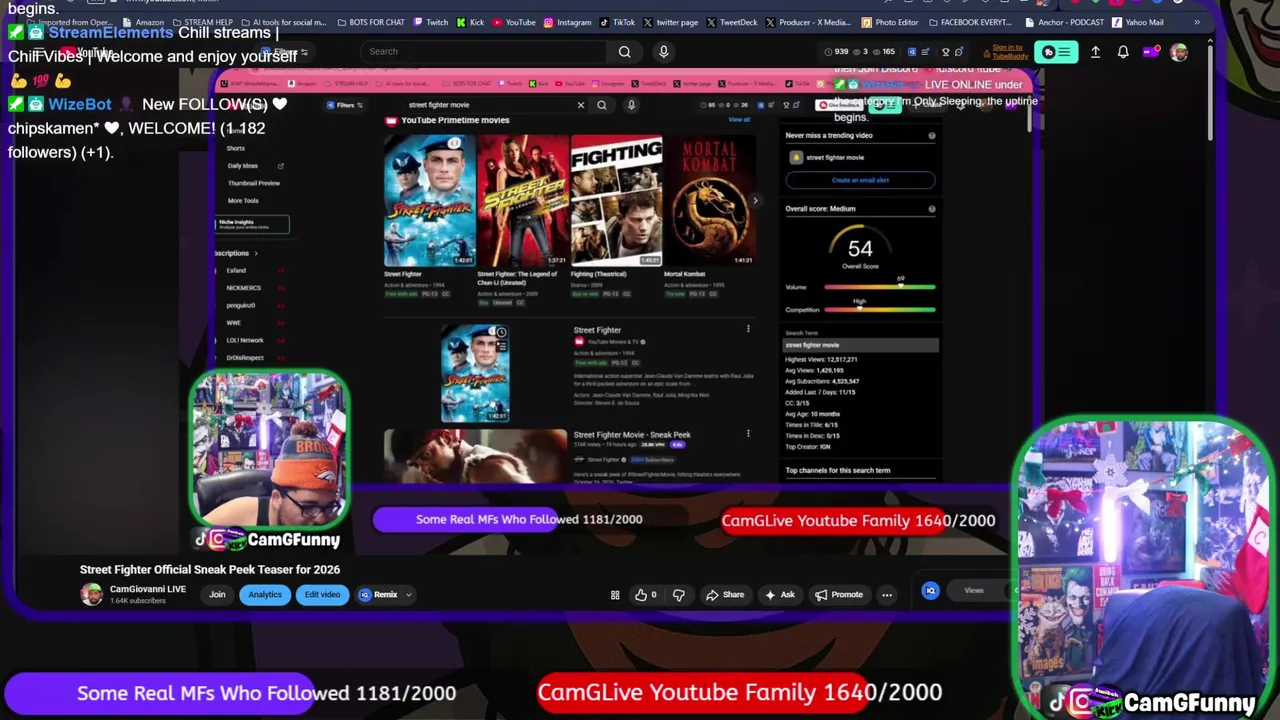The width and height of the screenshot is (1280, 720).
Task: Open the Photo Editor bookmark
Action: (890, 22)
